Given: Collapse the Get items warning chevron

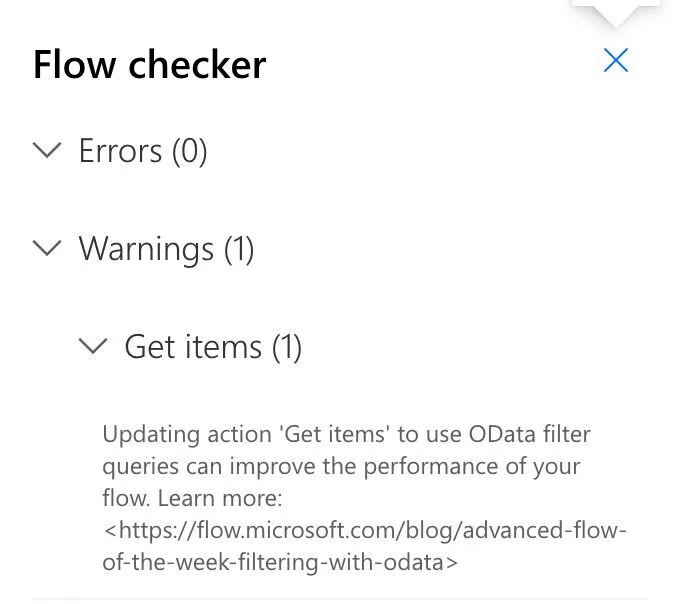Looking at the screenshot, I should 93,346.
